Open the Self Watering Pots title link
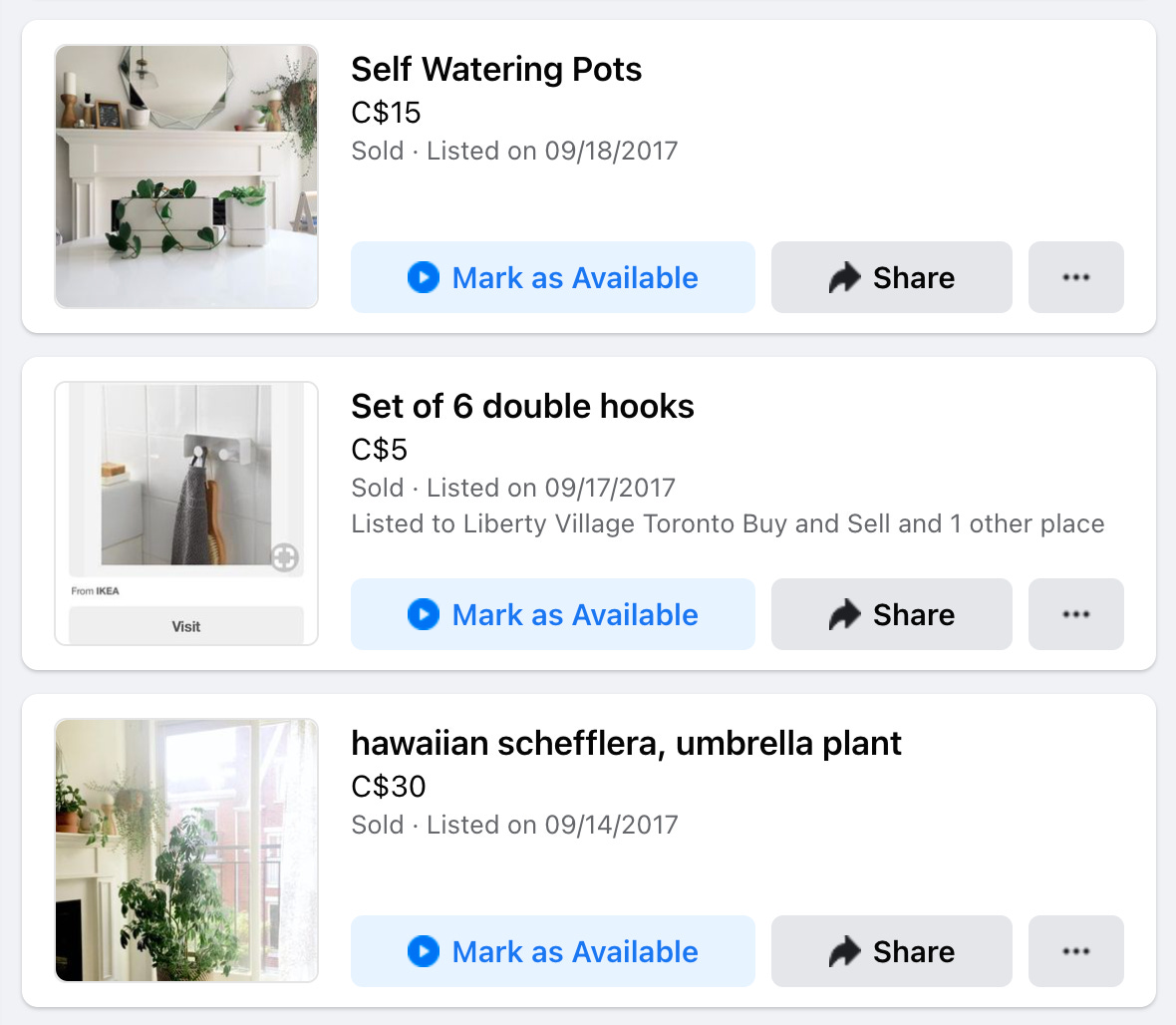This screenshot has height=1025, width=1176. (496, 70)
